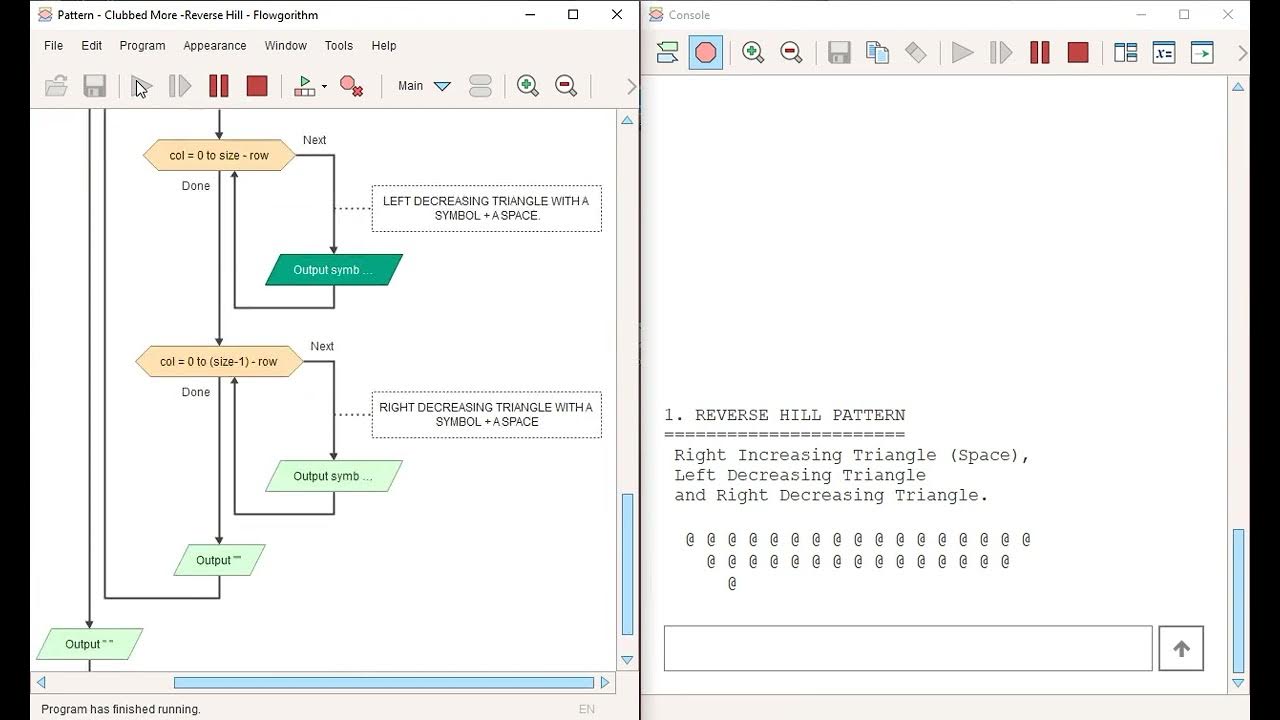Click Step in the Console toolbar
Image resolution: width=1280 pixels, height=720 pixels.
[1001, 53]
